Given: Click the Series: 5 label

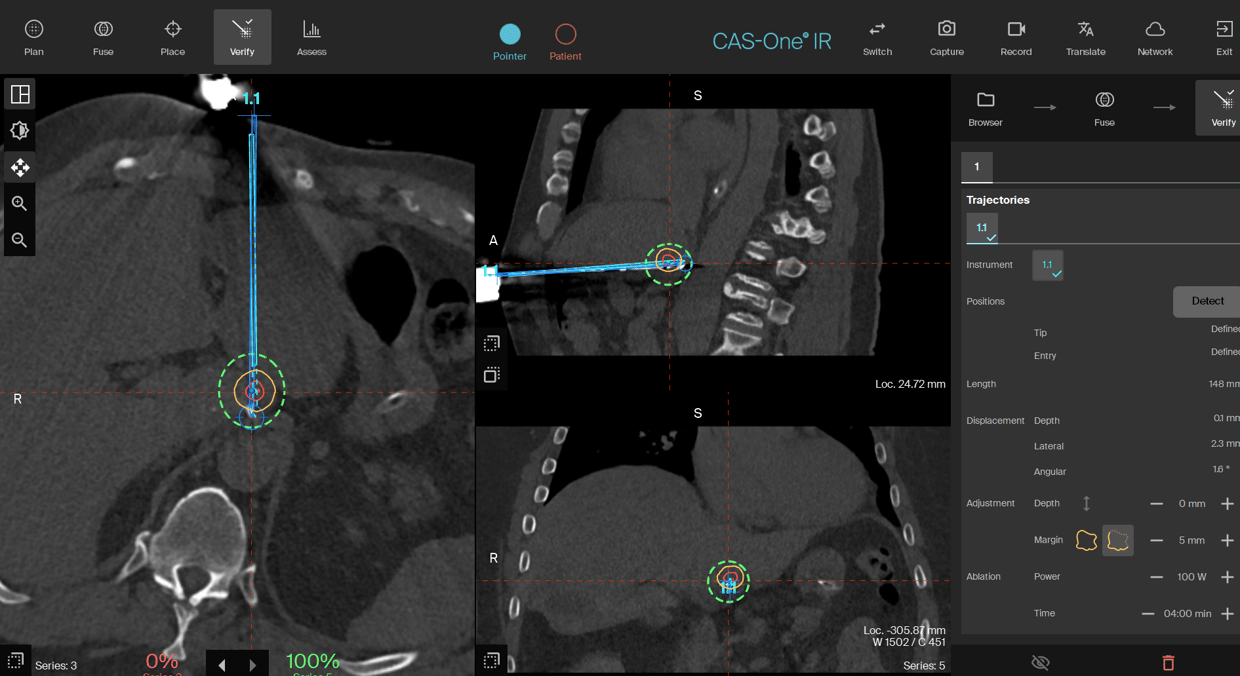Looking at the screenshot, I should [x=924, y=666].
